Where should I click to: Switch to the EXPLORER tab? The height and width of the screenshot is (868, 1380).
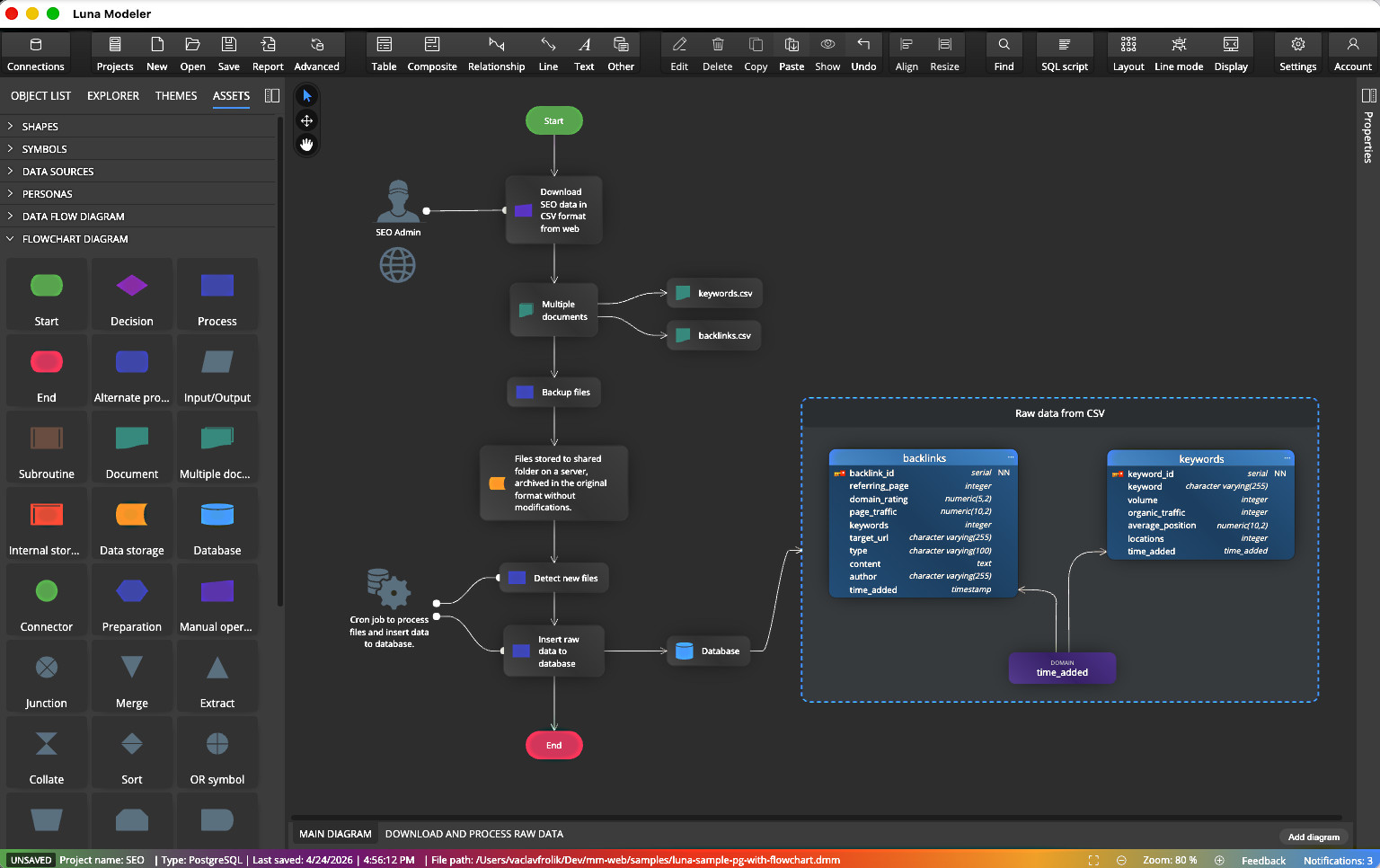click(112, 95)
